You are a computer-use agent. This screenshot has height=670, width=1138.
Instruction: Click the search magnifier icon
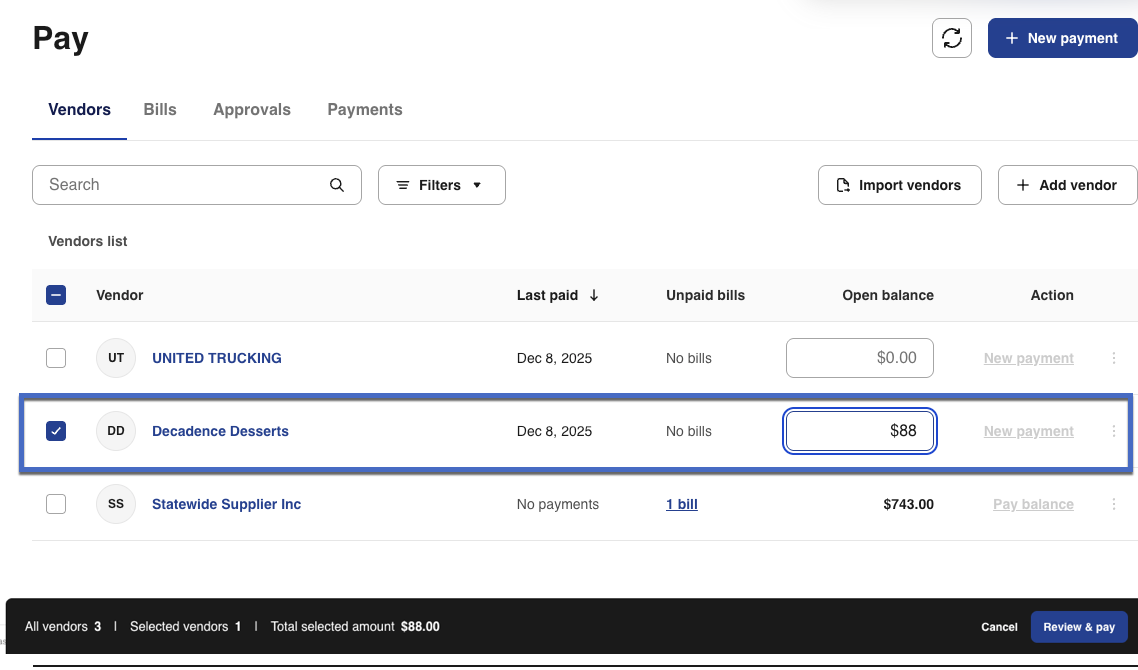pos(337,185)
